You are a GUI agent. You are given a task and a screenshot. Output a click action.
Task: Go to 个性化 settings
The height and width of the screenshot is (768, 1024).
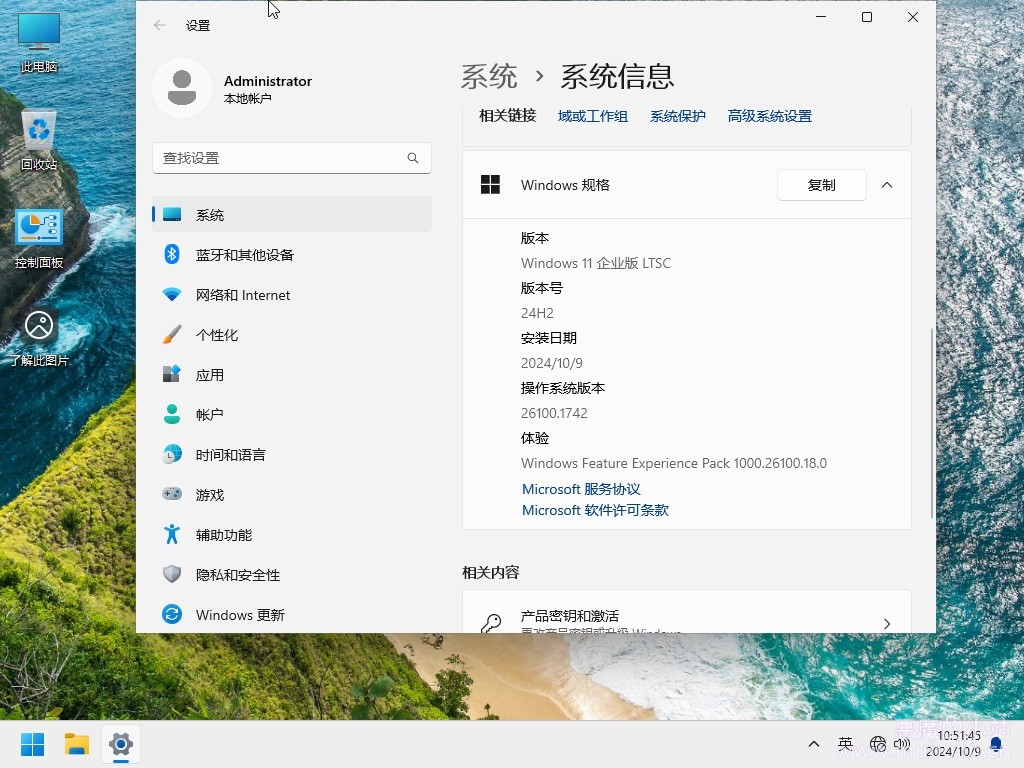coord(292,334)
